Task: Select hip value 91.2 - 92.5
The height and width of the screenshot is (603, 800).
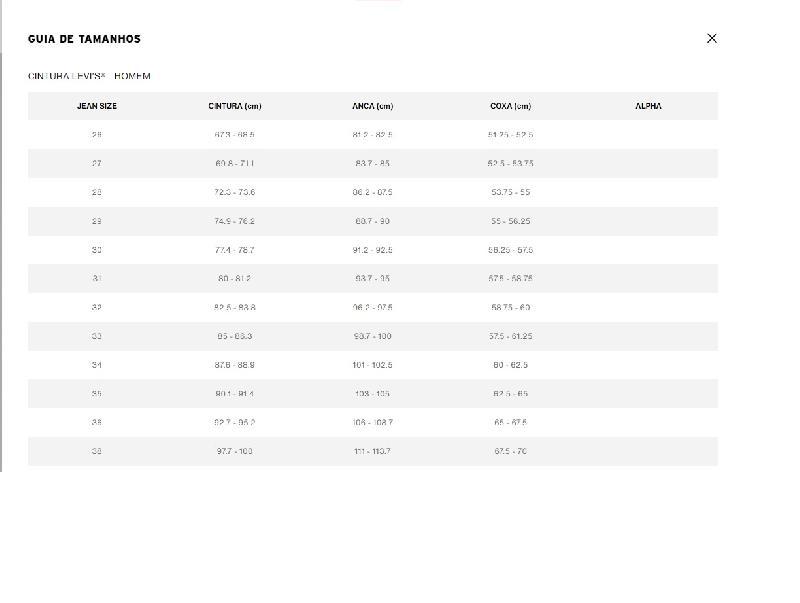Action: coord(372,250)
